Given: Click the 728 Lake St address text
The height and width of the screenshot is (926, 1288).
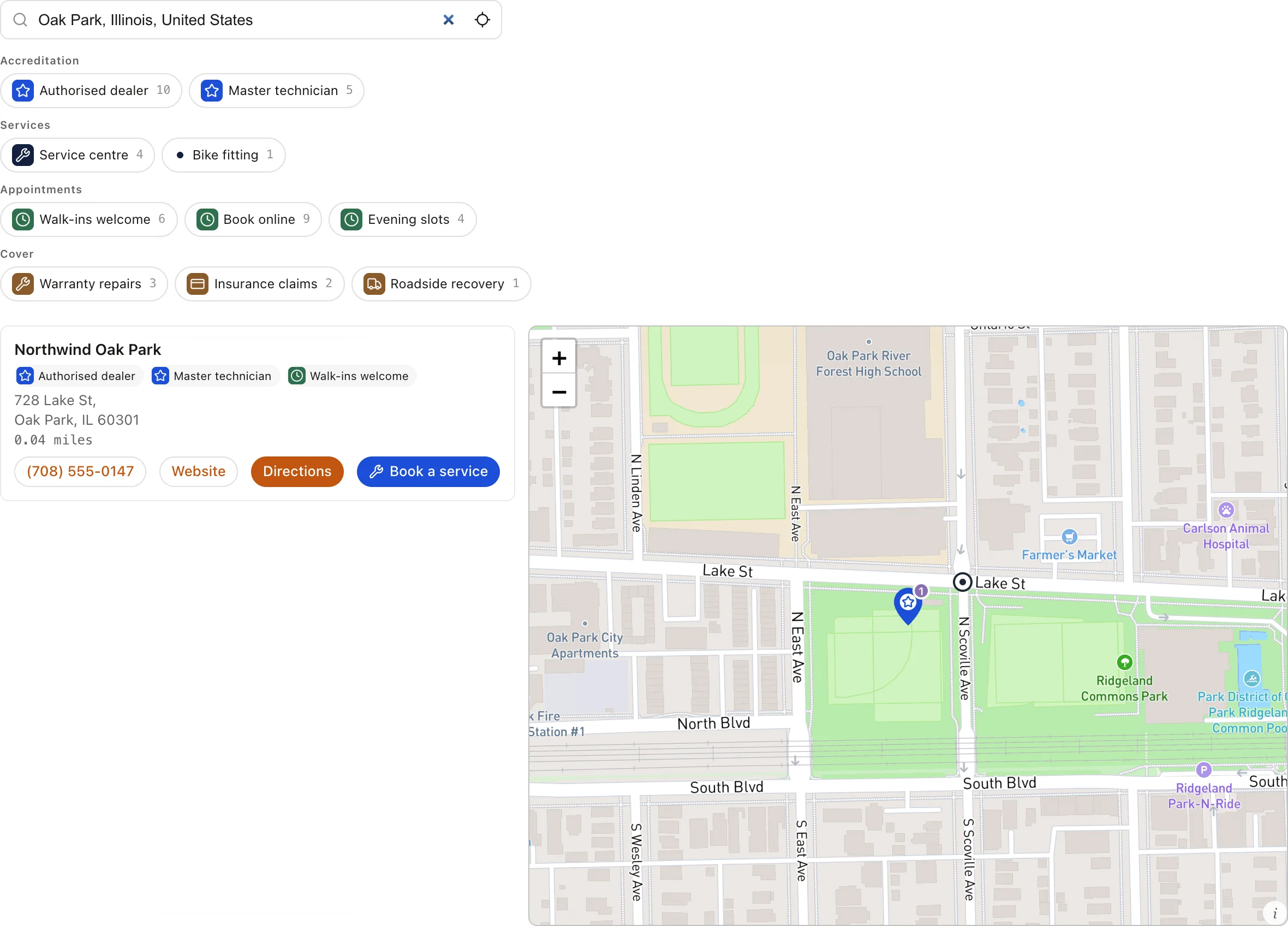Looking at the screenshot, I should tap(55, 401).
